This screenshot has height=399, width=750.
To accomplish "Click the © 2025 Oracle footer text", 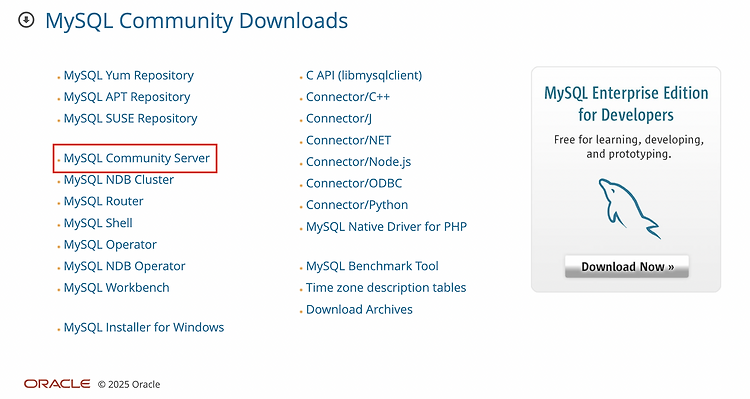I will click(x=129, y=385).
